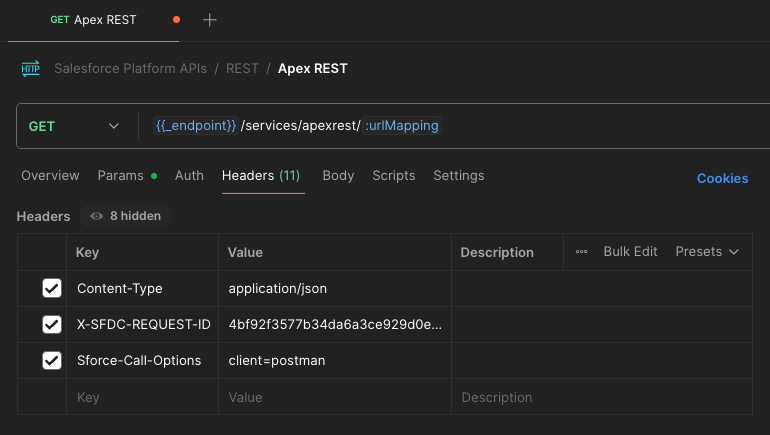This screenshot has height=435, width=770.
Task: Click the three-dots header options icon
Action: pyautogui.click(x=581, y=252)
